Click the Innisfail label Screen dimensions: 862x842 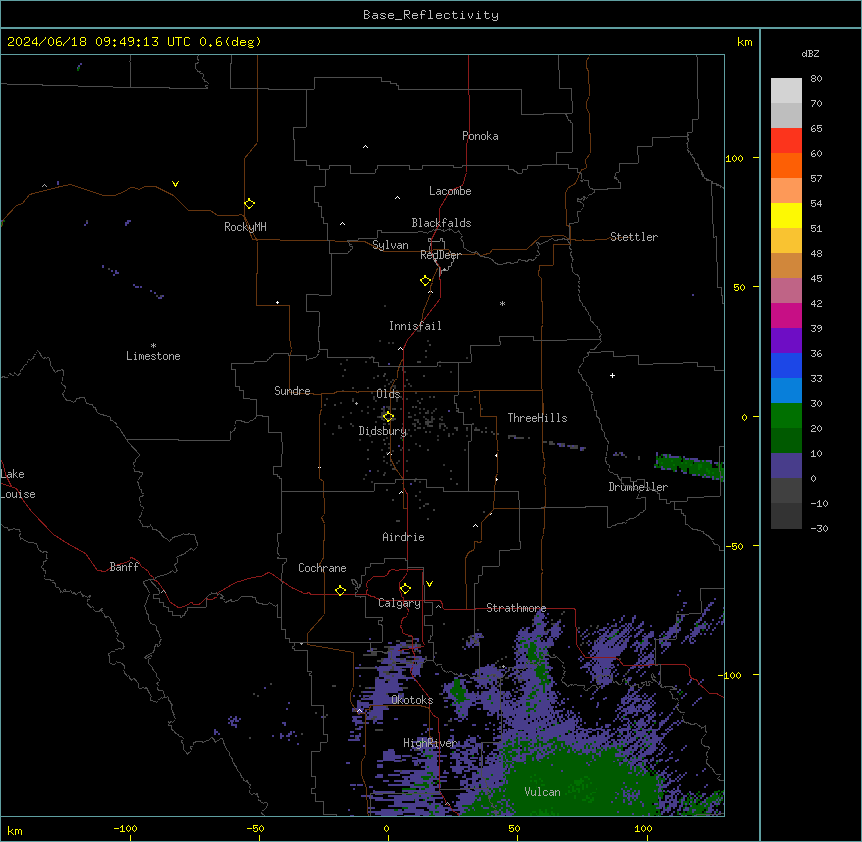[x=415, y=326]
